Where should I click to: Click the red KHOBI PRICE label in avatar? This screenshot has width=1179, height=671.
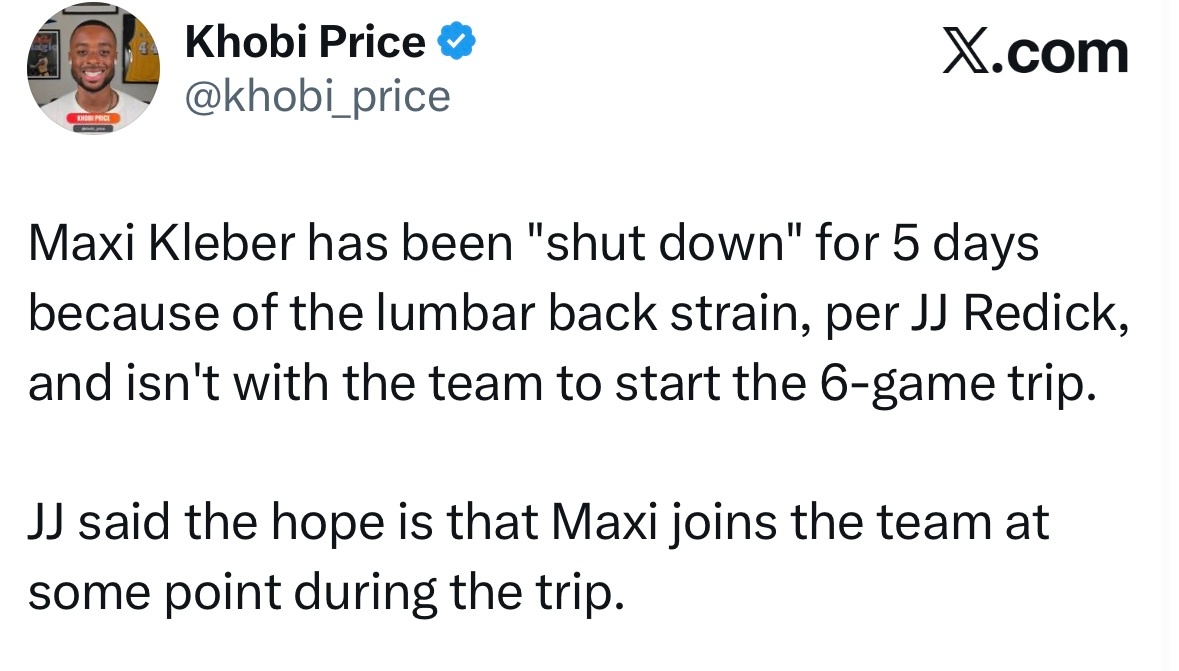(91, 117)
